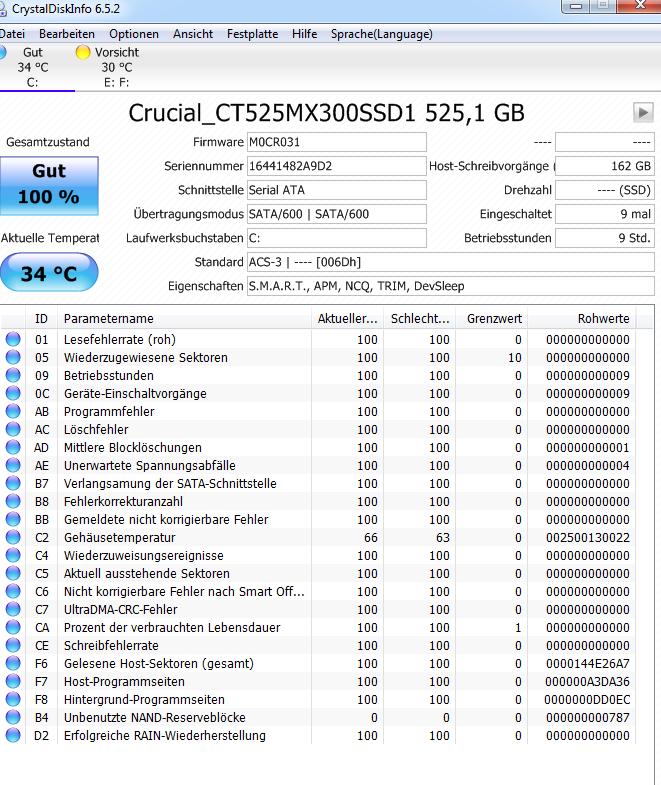This screenshot has width=661, height=785.
Task: Click the raw value 002500130022
Action: pos(587,538)
